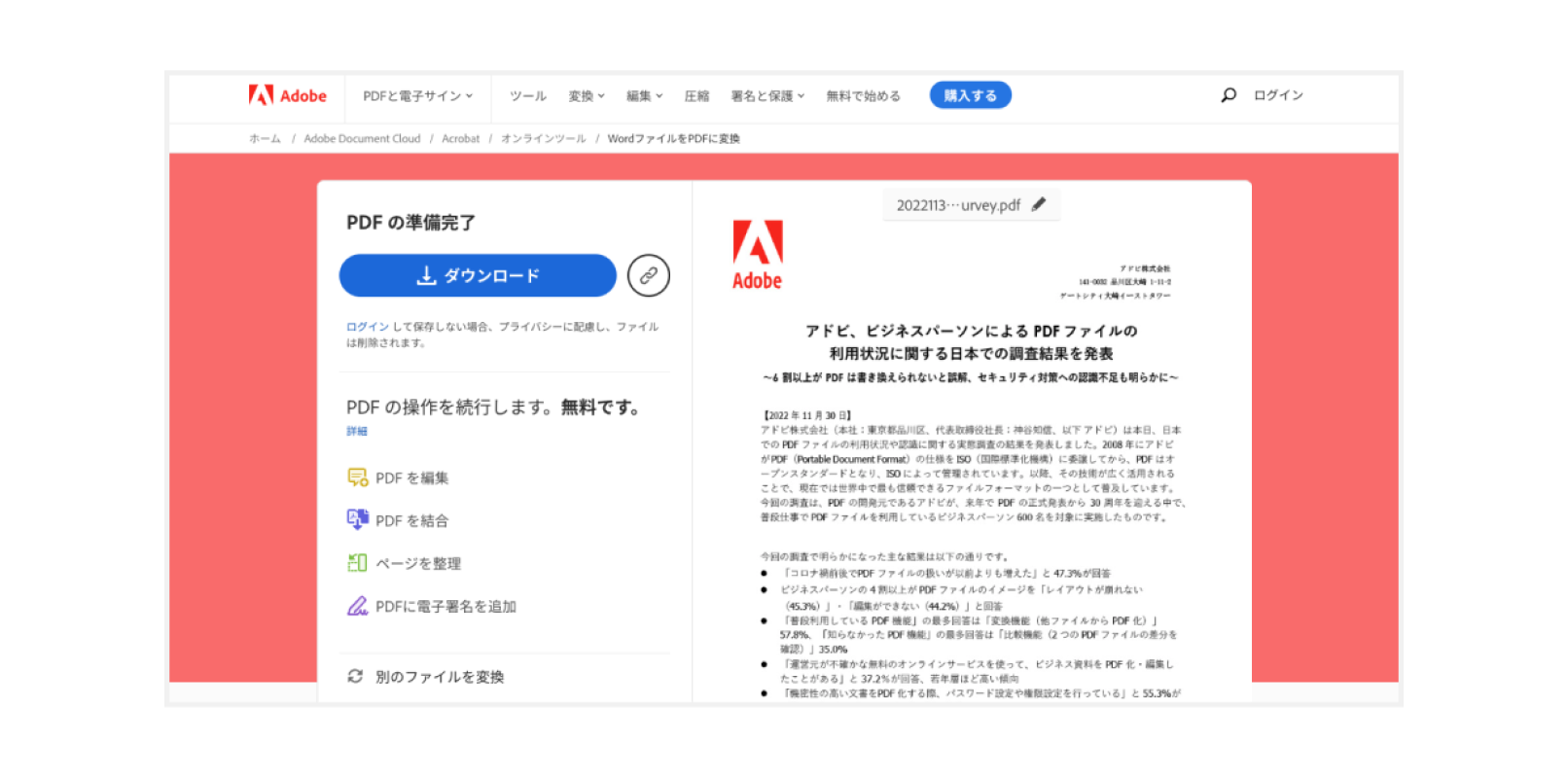The image size is (1568, 778).
Task: Open the オンラインツール breadcrumb link
Action: (544, 138)
